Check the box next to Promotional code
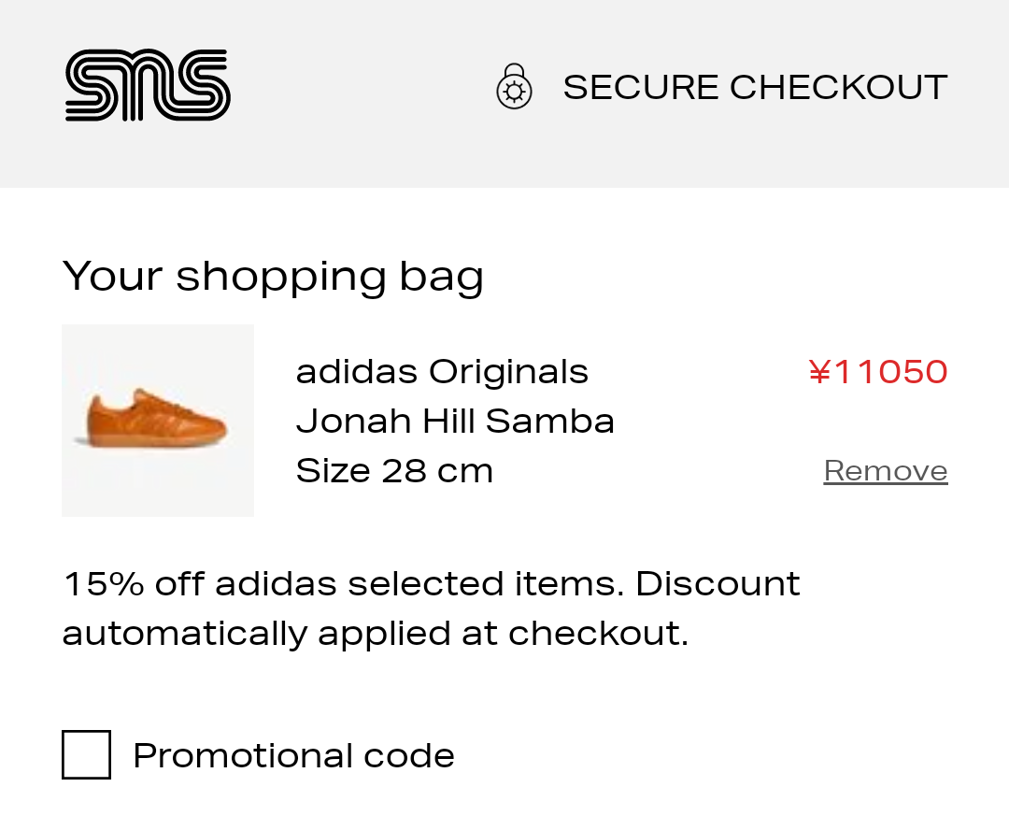Screen dimensions: 1009x830 86,756
